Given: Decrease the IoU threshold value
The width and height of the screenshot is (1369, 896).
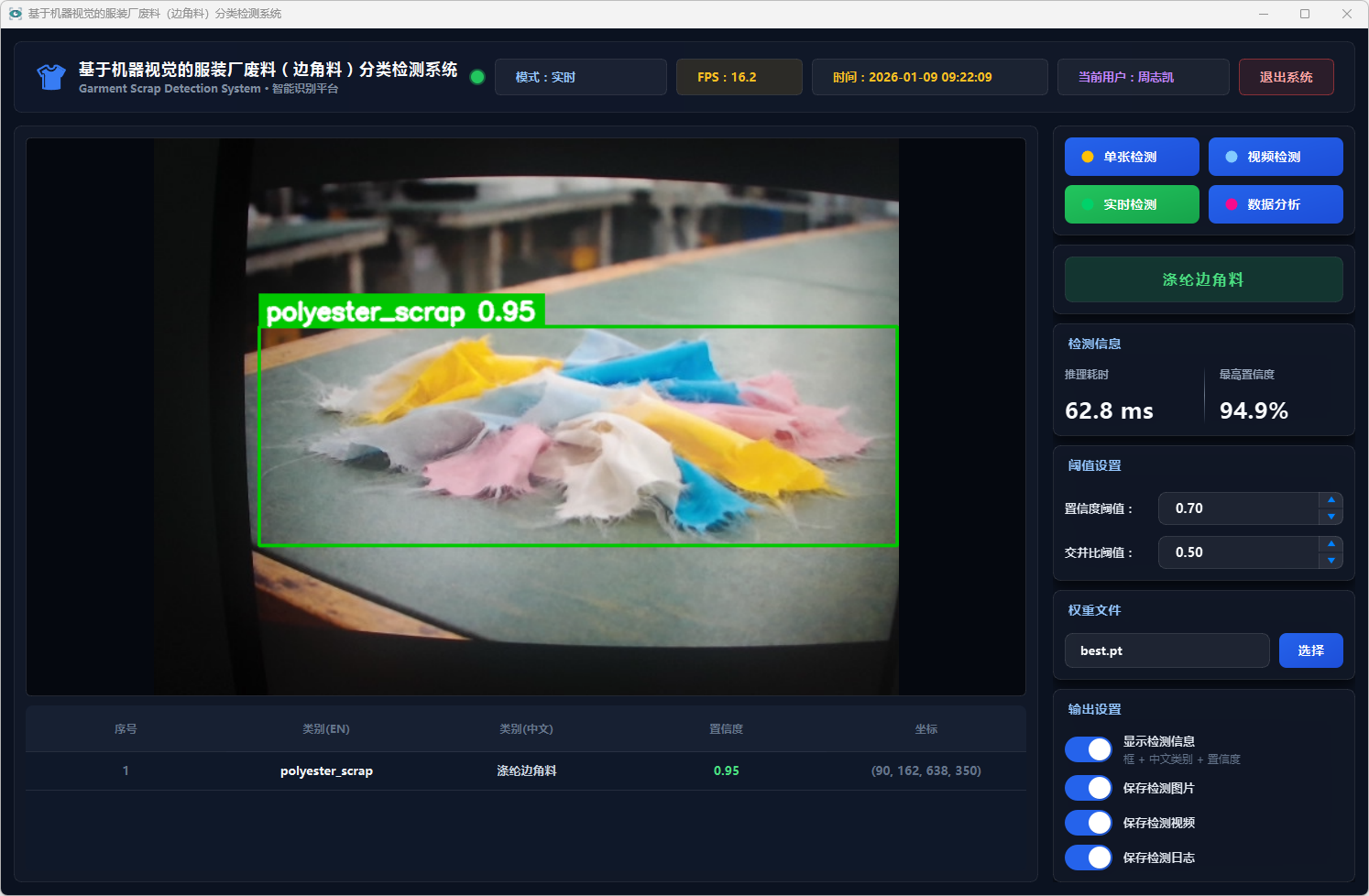Looking at the screenshot, I should pyautogui.click(x=1331, y=561).
